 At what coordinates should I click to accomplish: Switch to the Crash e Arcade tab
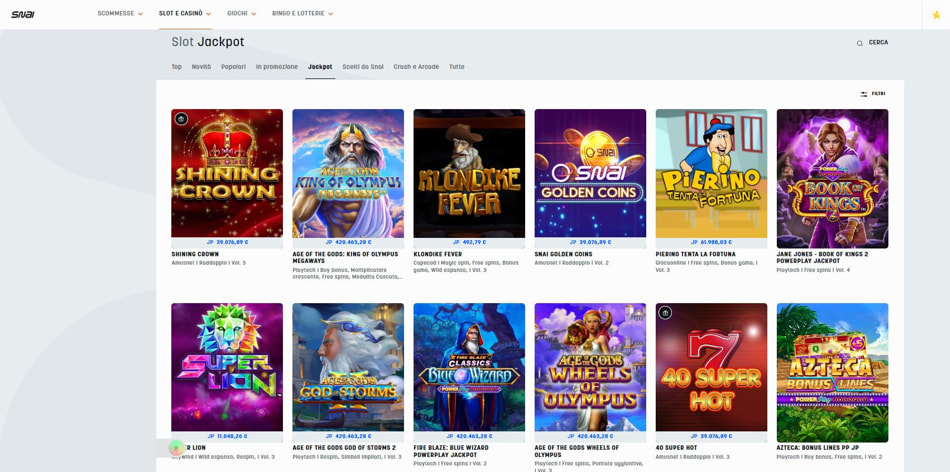click(x=416, y=67)
